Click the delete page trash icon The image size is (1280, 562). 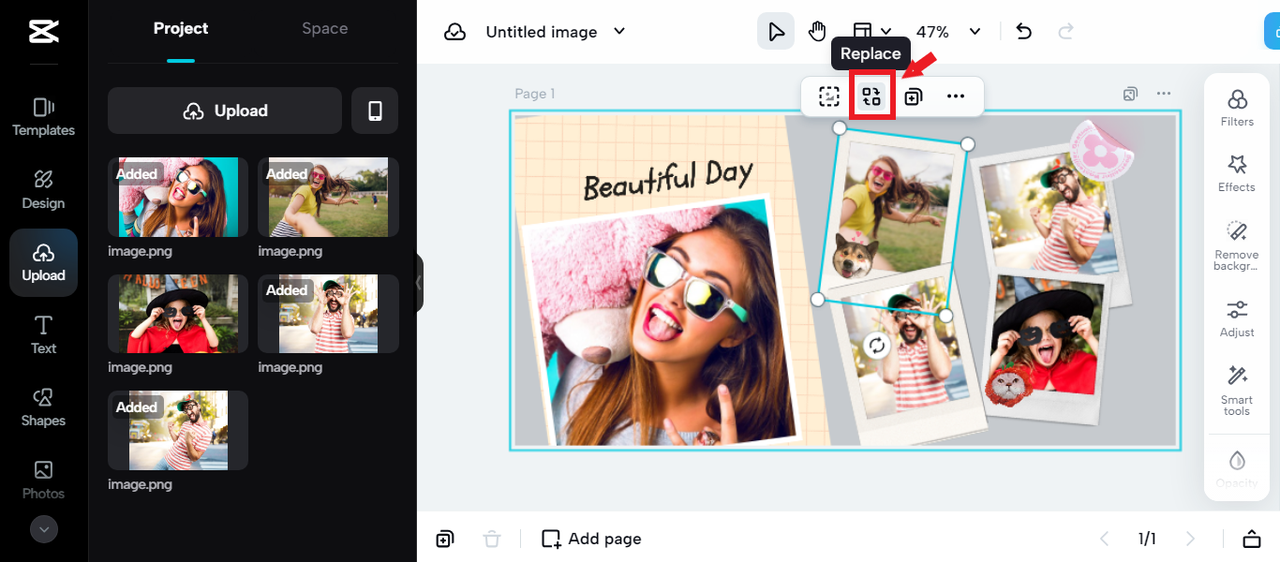coord(492,539)
